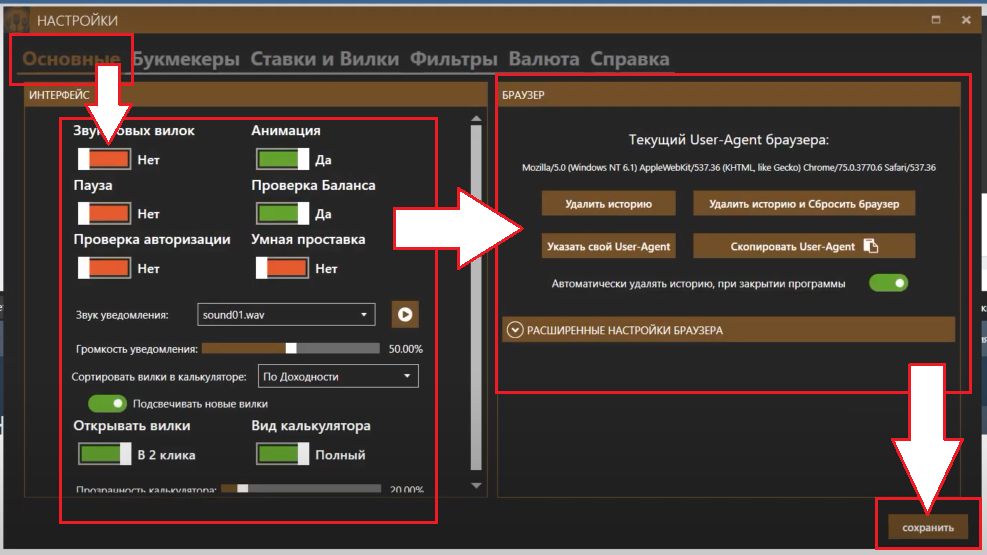Close the НАСТРОЙКИ window
Screen dimensions: 987x555
(x=966, y=20)
